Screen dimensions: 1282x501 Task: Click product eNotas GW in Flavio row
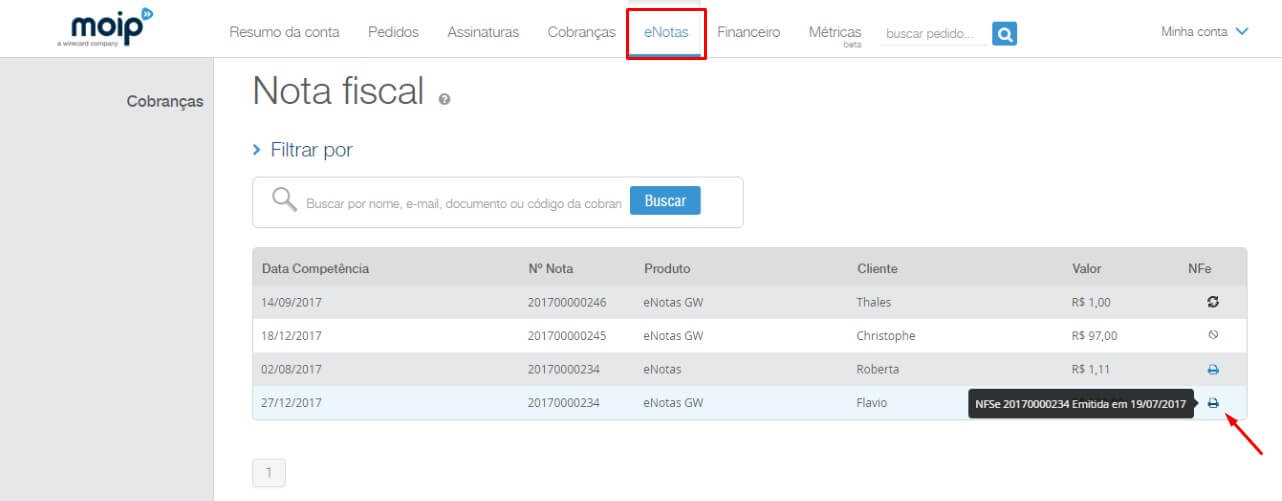coord(673,403)
